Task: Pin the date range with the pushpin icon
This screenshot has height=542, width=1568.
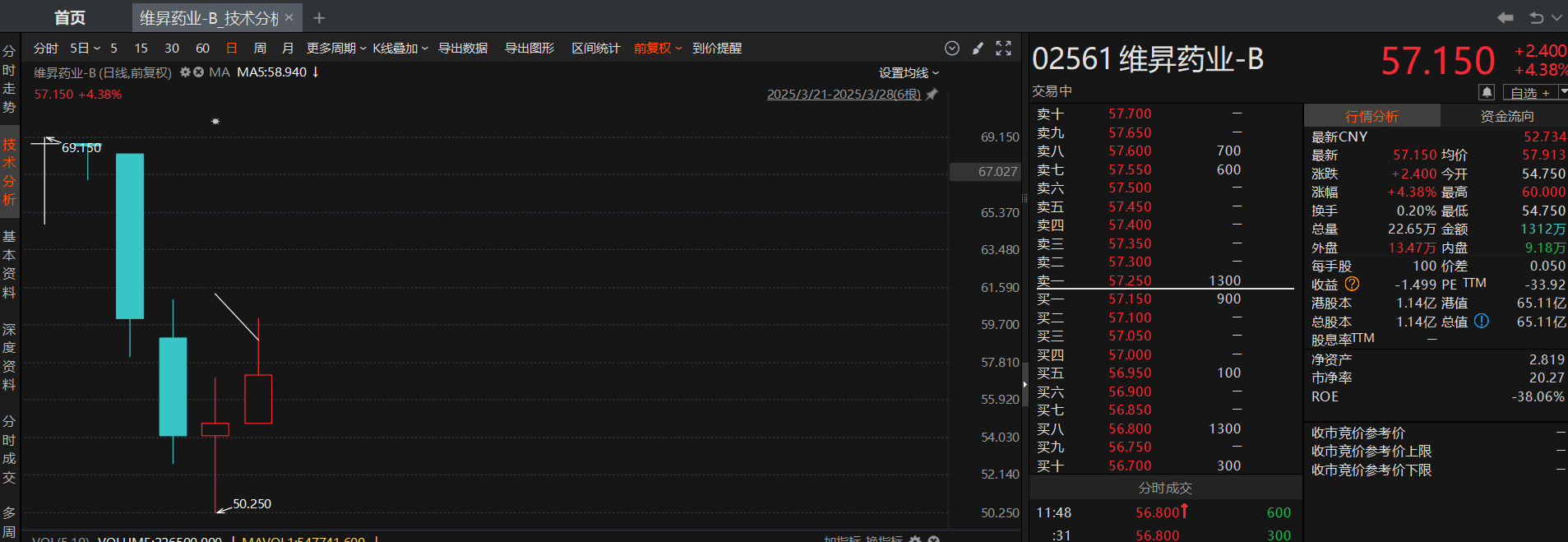Action: coord(932,95)
